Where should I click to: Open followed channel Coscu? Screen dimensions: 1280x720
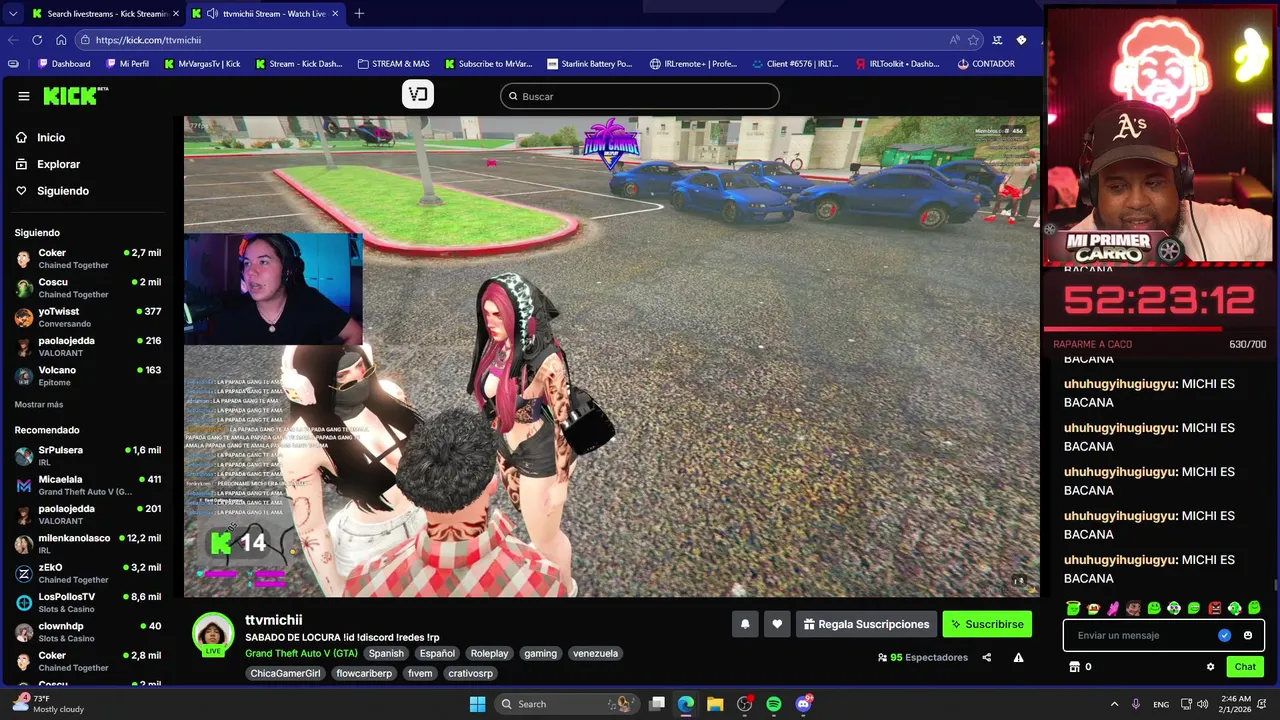(88, 288)
